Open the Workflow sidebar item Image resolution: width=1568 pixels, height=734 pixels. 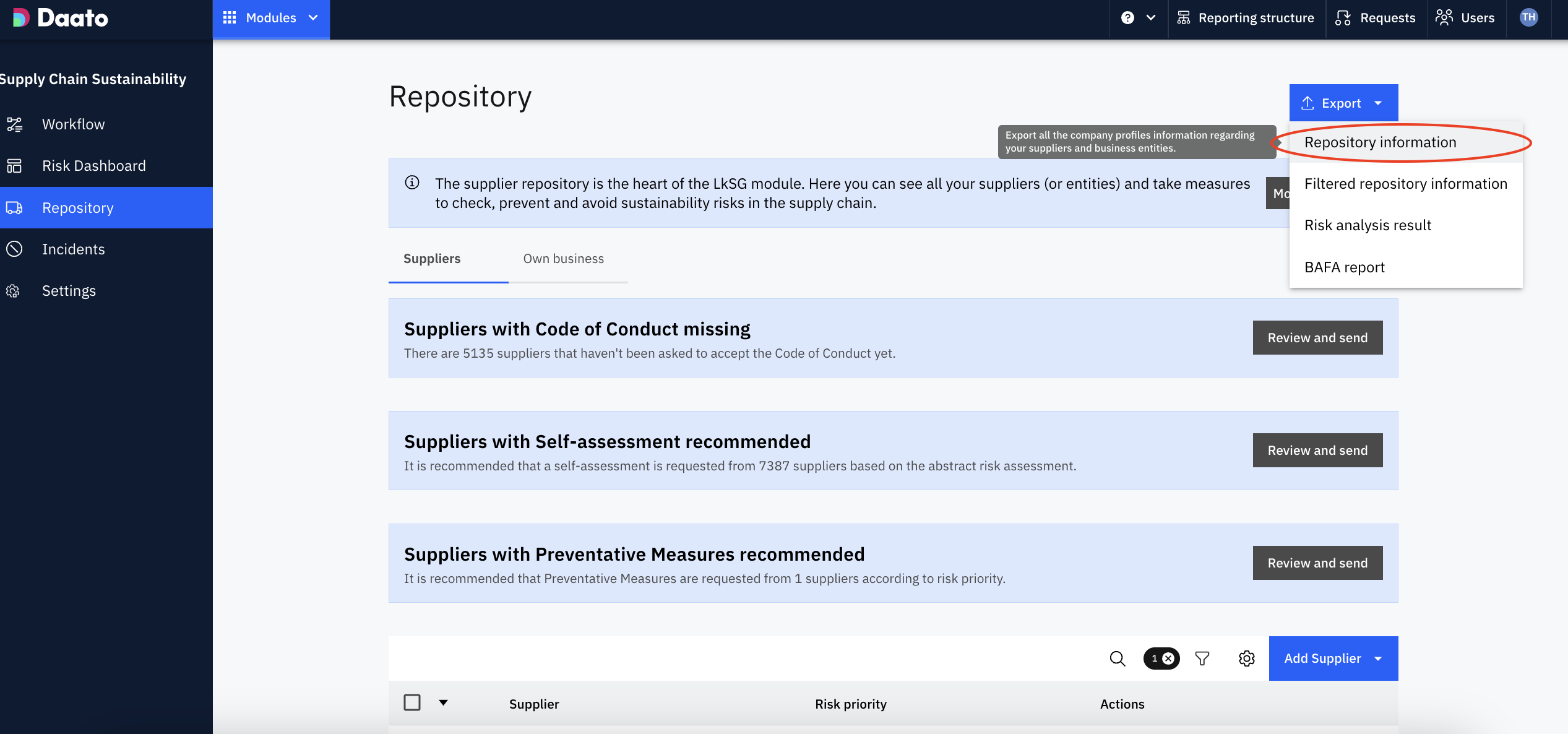point(73,124)
